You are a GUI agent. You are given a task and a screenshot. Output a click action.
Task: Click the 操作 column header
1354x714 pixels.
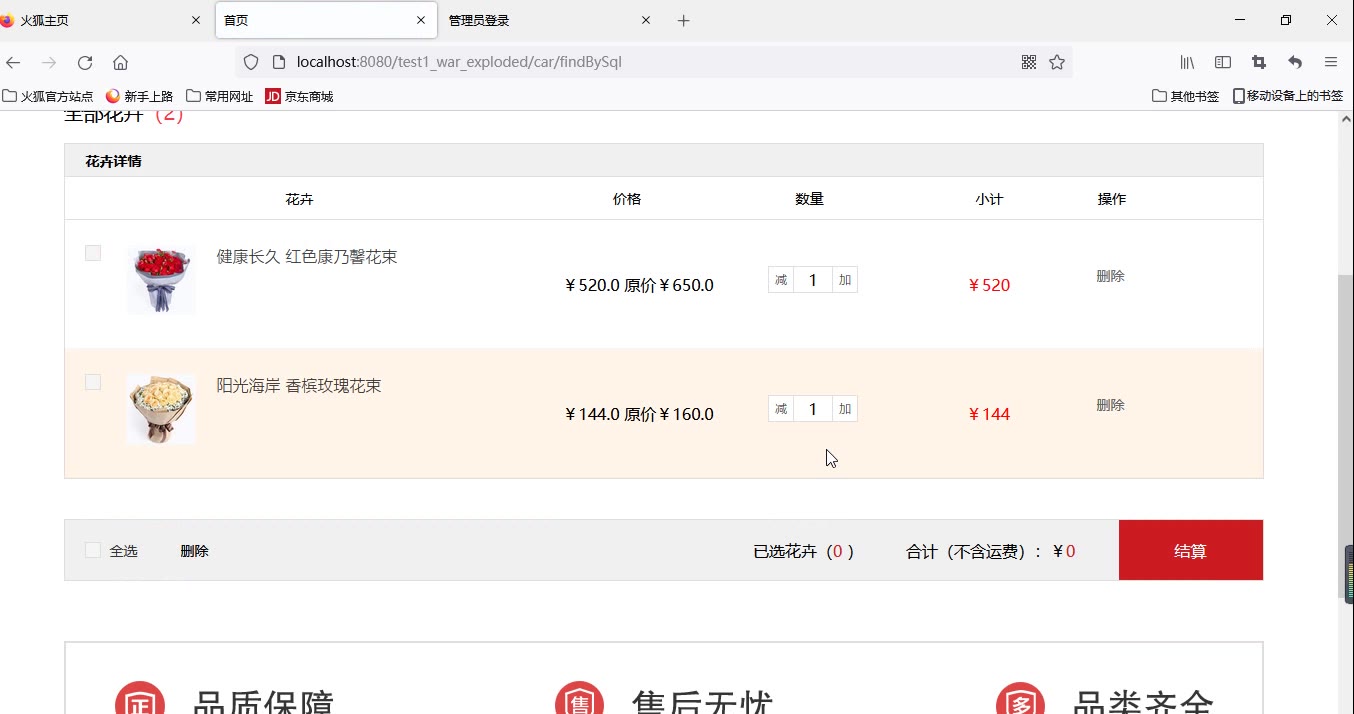click(x=1112, y=199)
